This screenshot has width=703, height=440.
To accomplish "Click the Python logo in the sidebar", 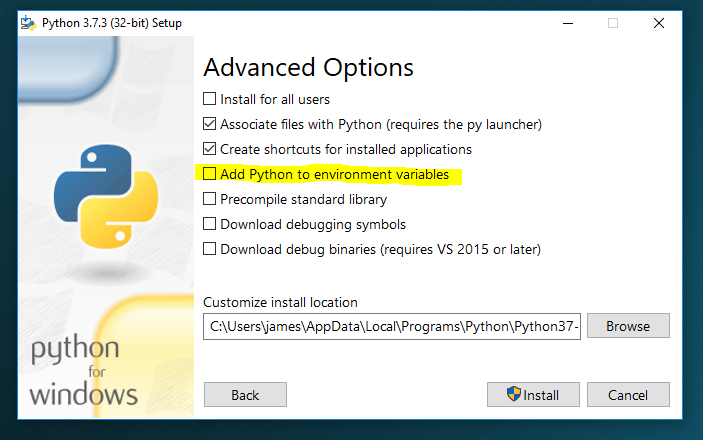I will [95, 196].
